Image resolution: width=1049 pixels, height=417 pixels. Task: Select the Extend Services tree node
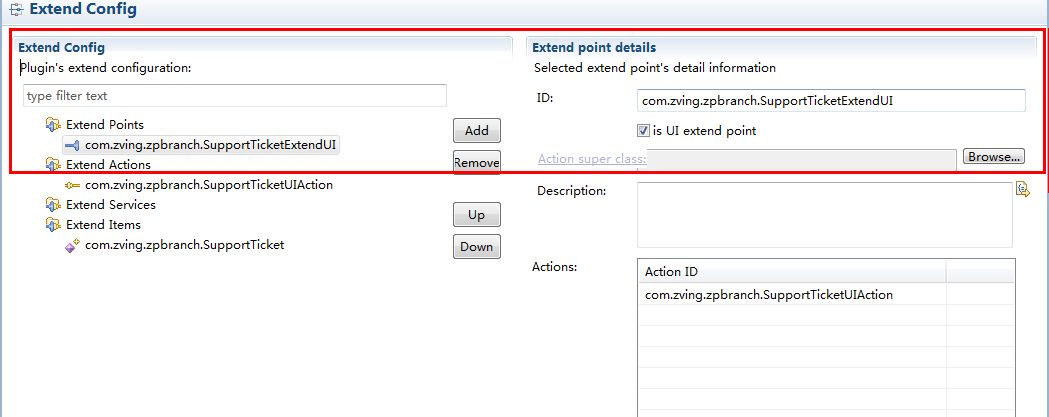[x=110, y=205]
